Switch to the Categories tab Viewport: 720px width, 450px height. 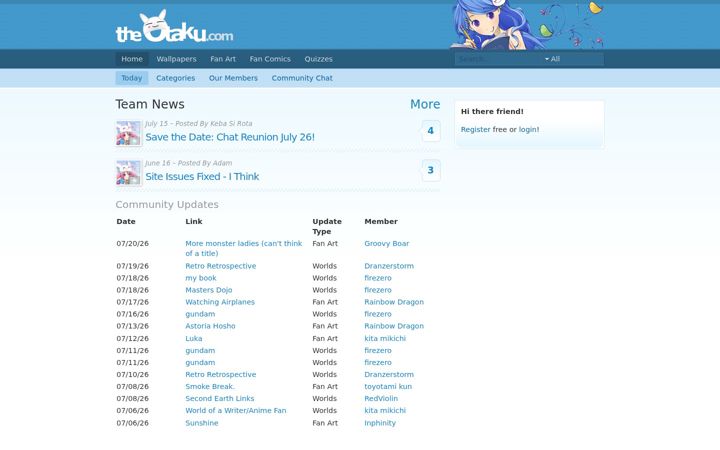tap(175, 78)
